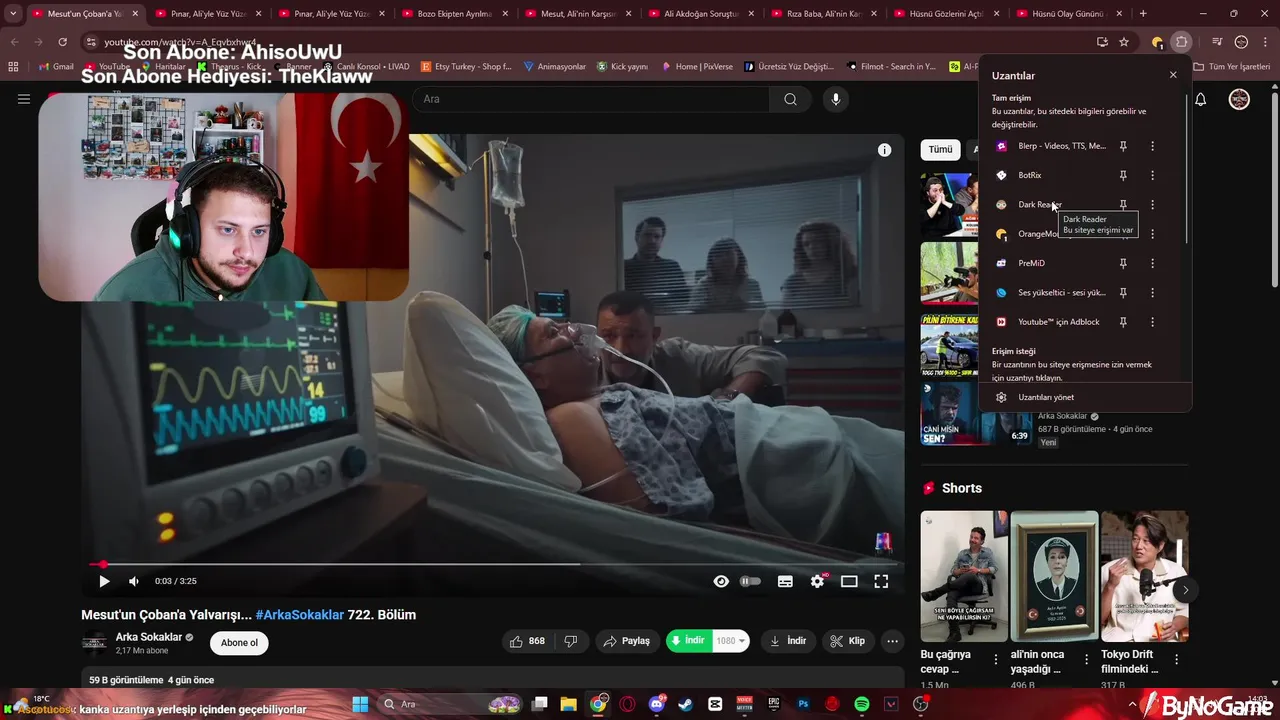Switch to Bozo Ekipten Ayrılma tab
This screenshot has height=720, width=1280.
pyautogui.click(x=455, y=14)
